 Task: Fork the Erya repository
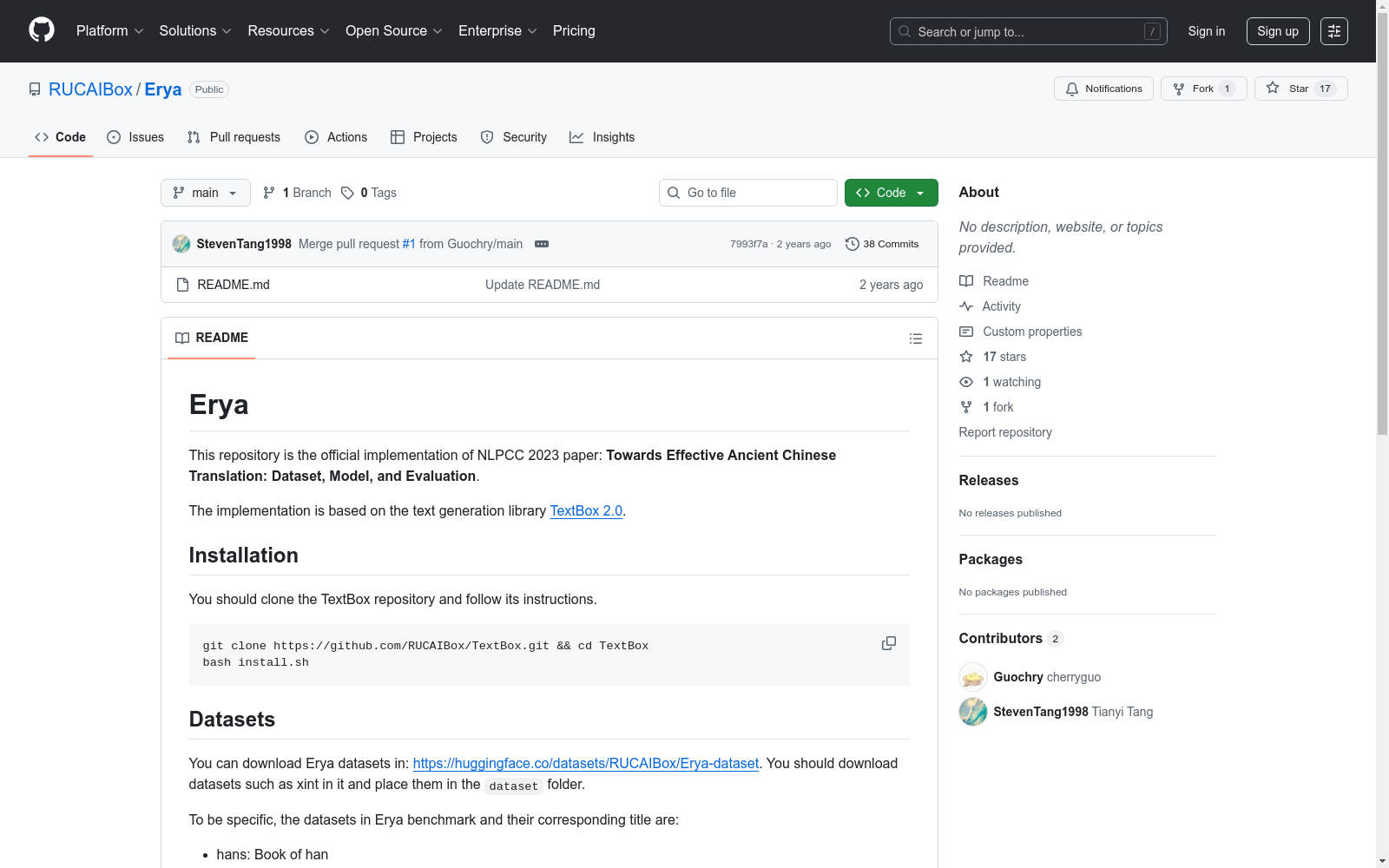[1202, 89]
